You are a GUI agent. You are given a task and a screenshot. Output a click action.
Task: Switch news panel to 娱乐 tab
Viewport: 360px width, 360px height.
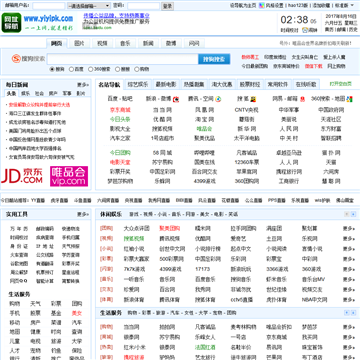25,93
